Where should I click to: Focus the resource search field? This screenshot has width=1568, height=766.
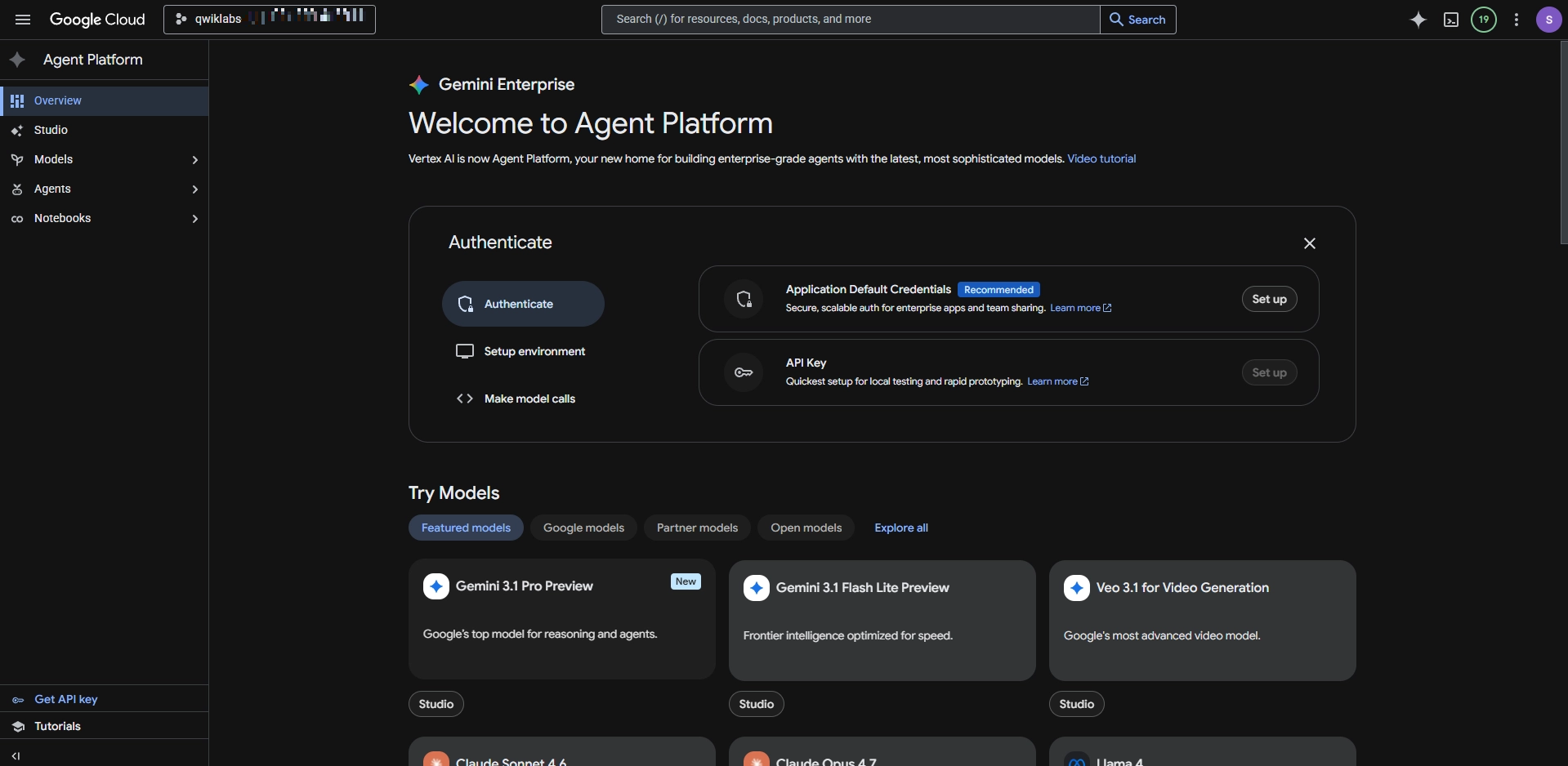click(851, 20)
